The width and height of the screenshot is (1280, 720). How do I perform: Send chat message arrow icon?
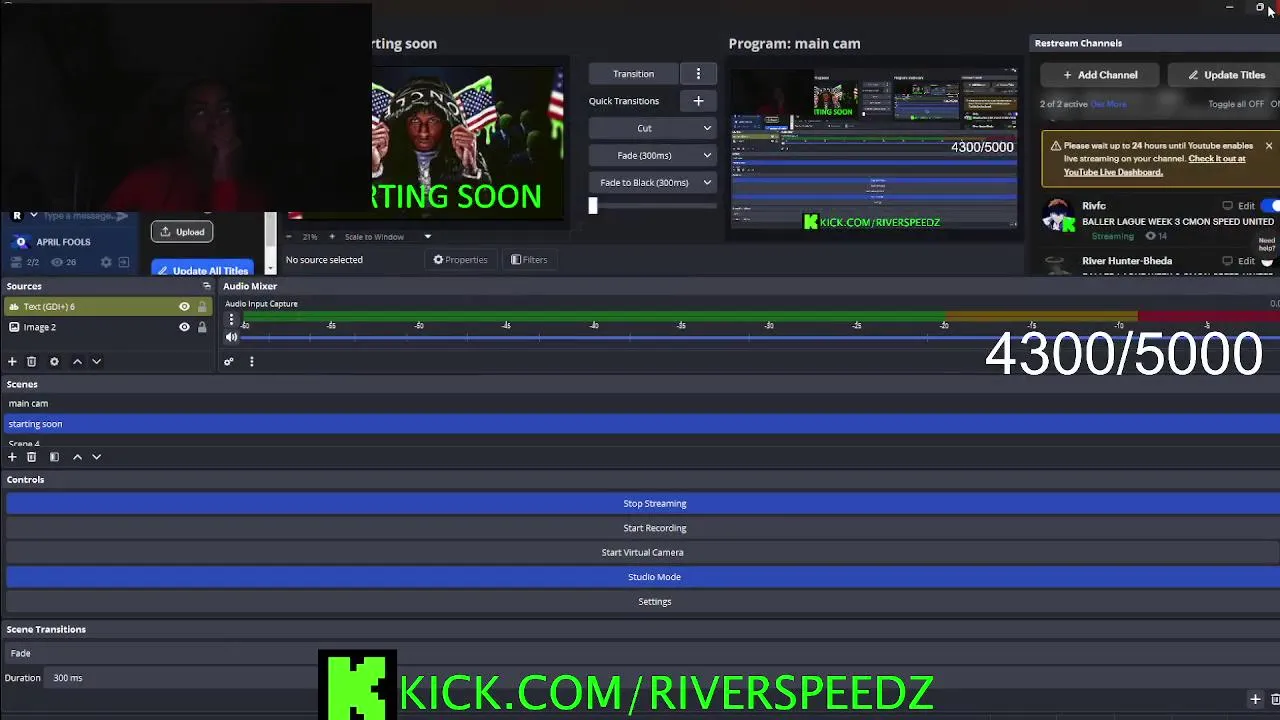(123, 216)
